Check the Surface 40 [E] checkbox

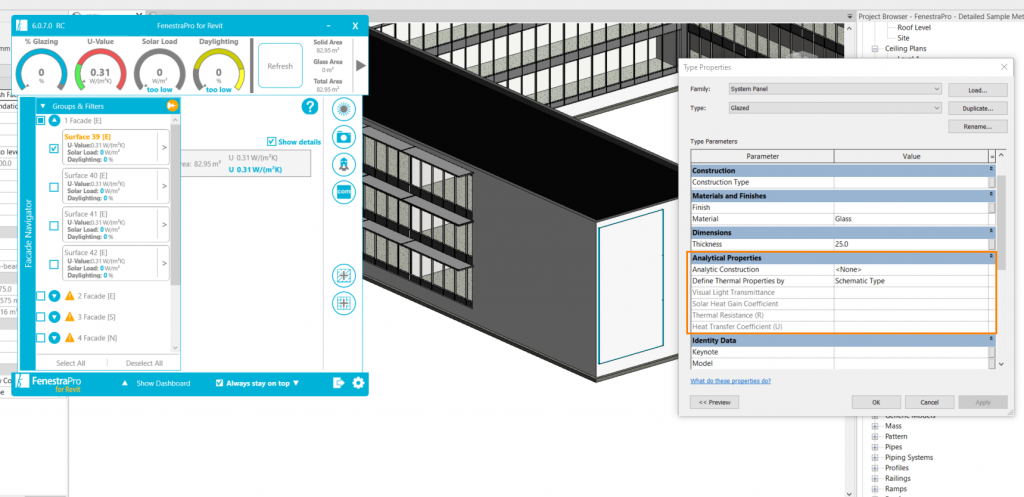54,187
